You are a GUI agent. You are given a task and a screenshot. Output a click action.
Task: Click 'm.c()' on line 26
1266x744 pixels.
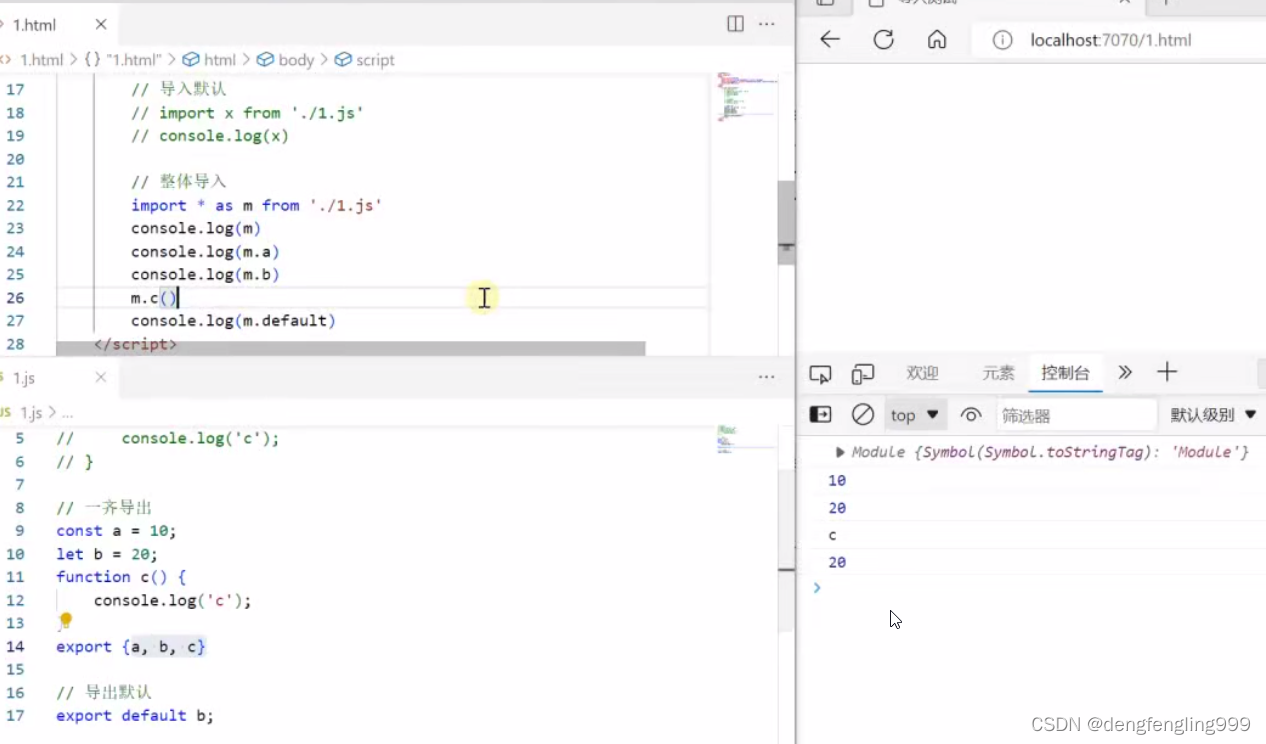tap(154, 297)
